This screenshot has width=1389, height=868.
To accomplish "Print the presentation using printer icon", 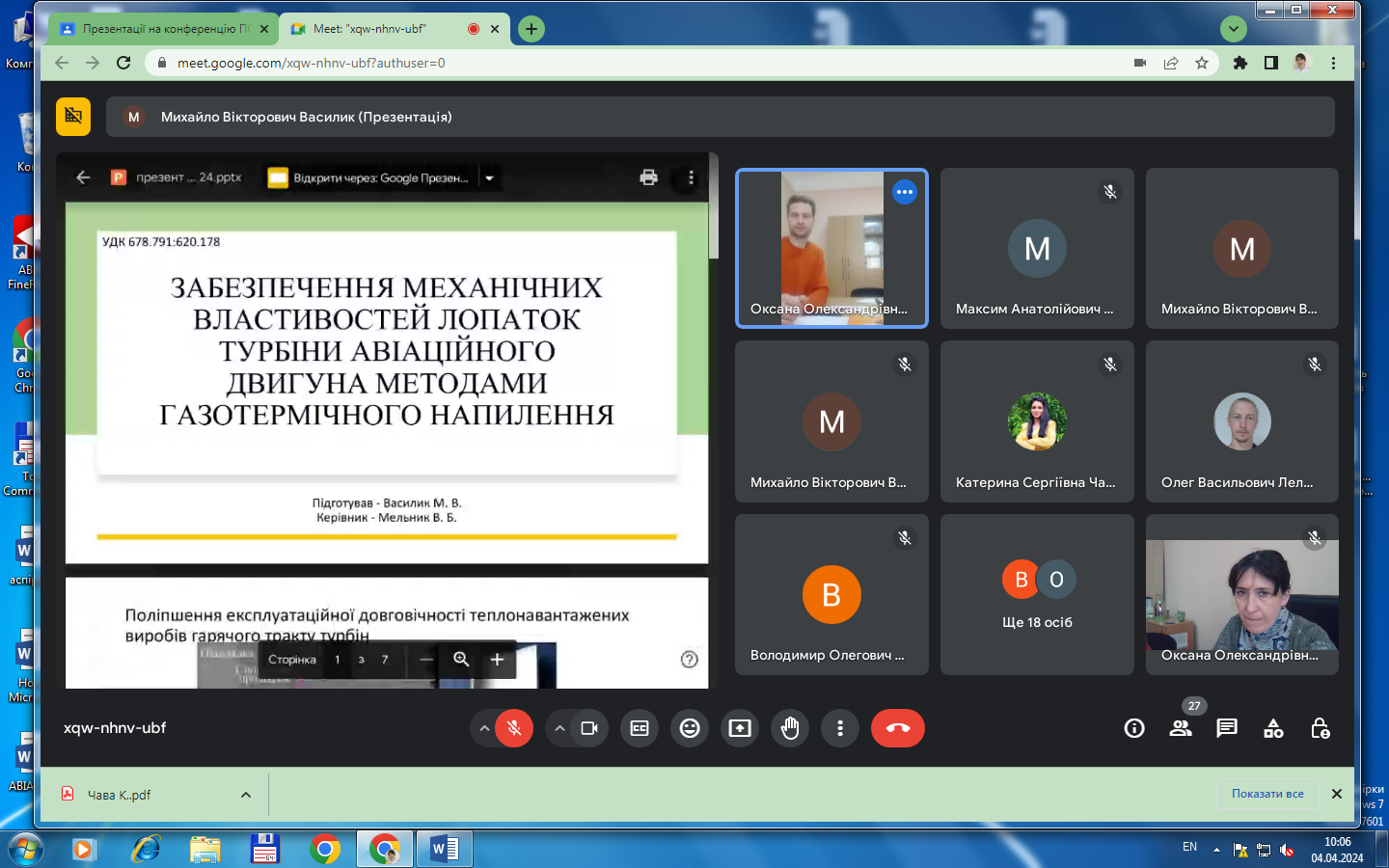I will (648, 177).
